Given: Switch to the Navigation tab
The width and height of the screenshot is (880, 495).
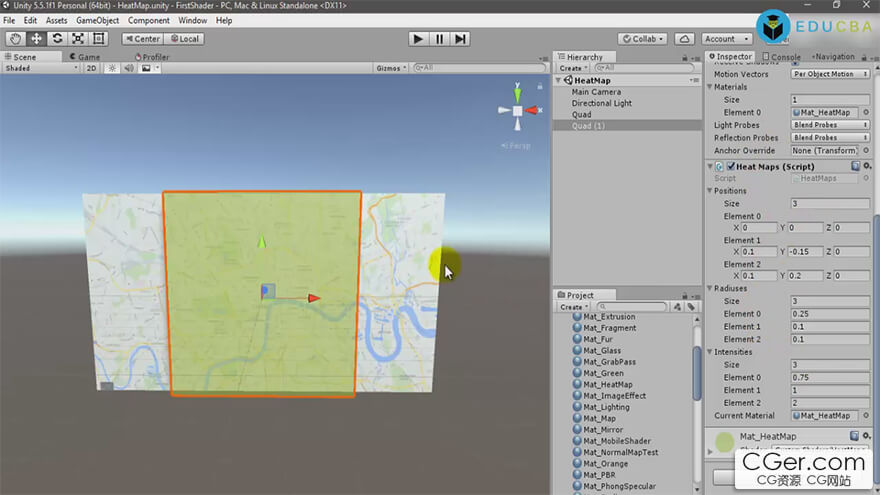Looking at the screenshot, I should tap(833, 57).
